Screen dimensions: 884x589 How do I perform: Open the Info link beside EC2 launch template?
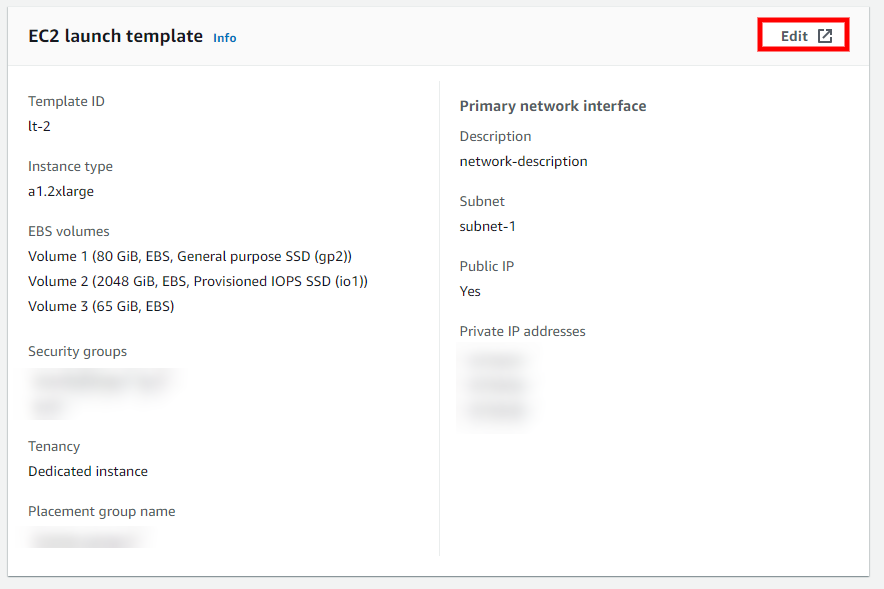click(x=224, y=38)
